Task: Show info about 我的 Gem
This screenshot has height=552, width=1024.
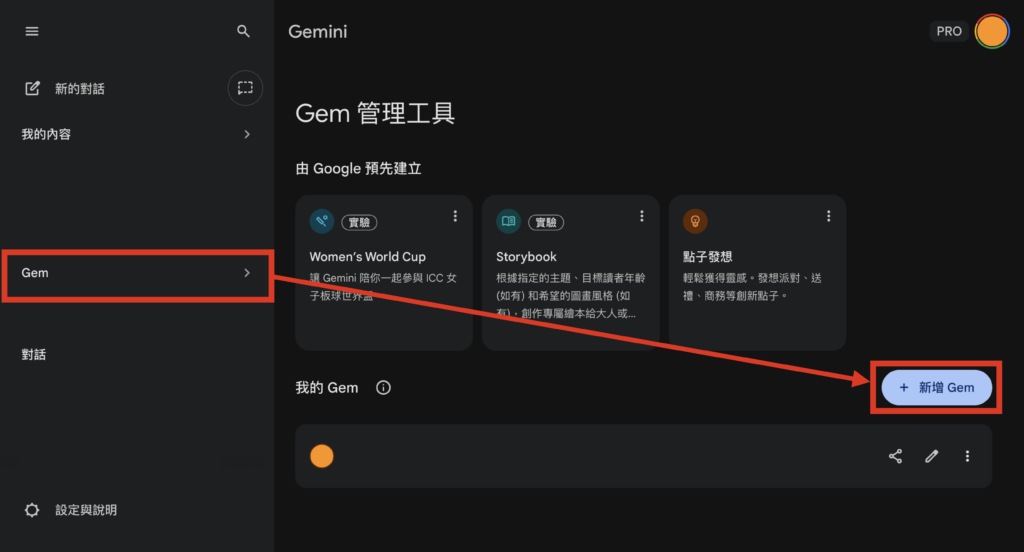Action: point(383,388)
